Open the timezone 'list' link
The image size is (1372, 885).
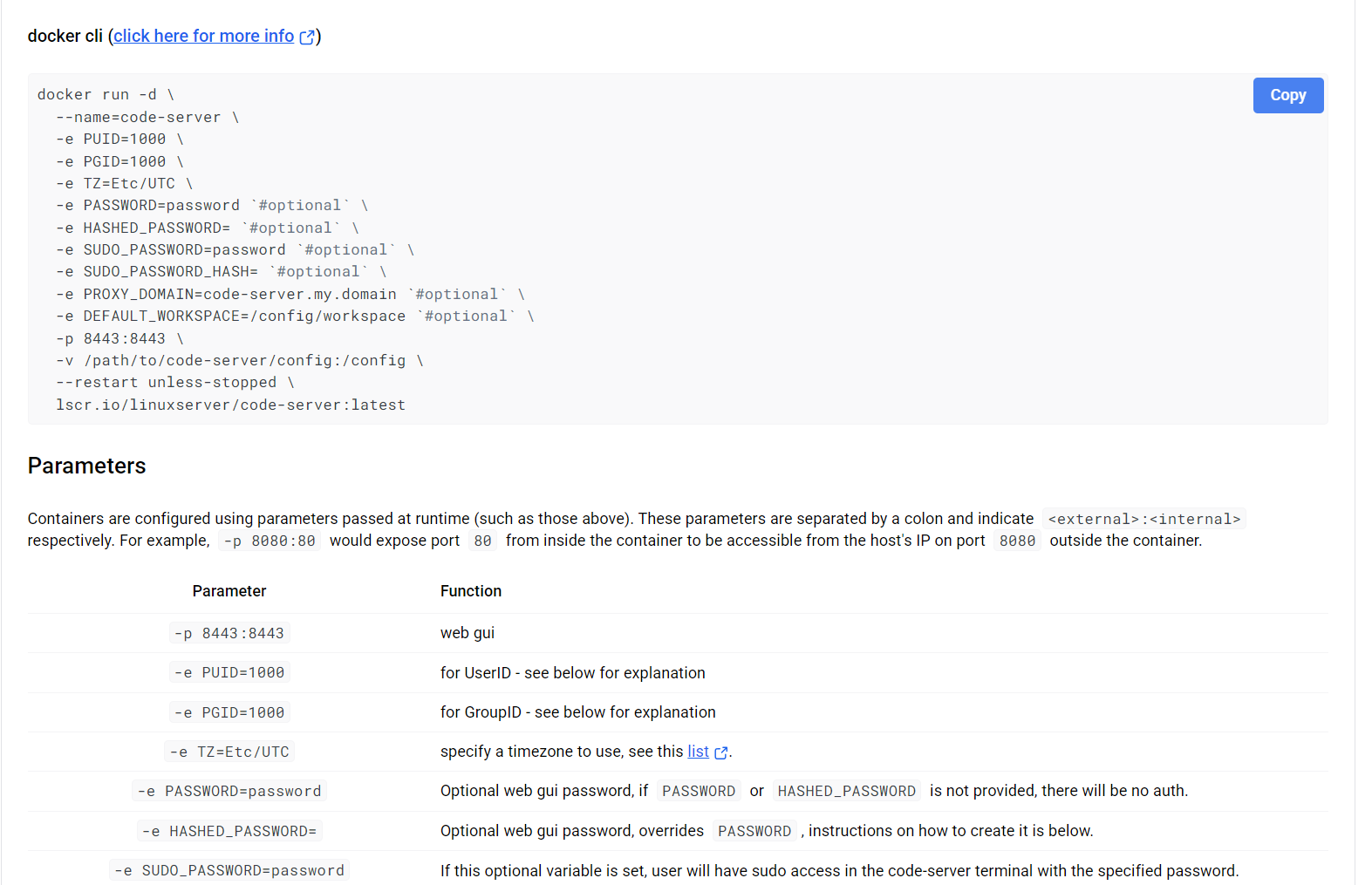tap(698, 752)
